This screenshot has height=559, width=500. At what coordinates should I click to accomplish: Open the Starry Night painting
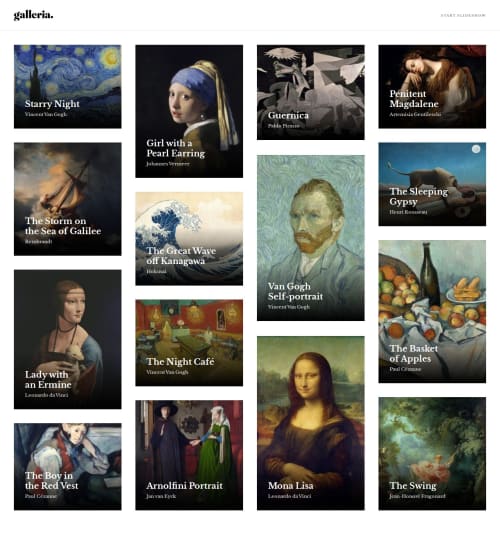click(x=68, y=87)
